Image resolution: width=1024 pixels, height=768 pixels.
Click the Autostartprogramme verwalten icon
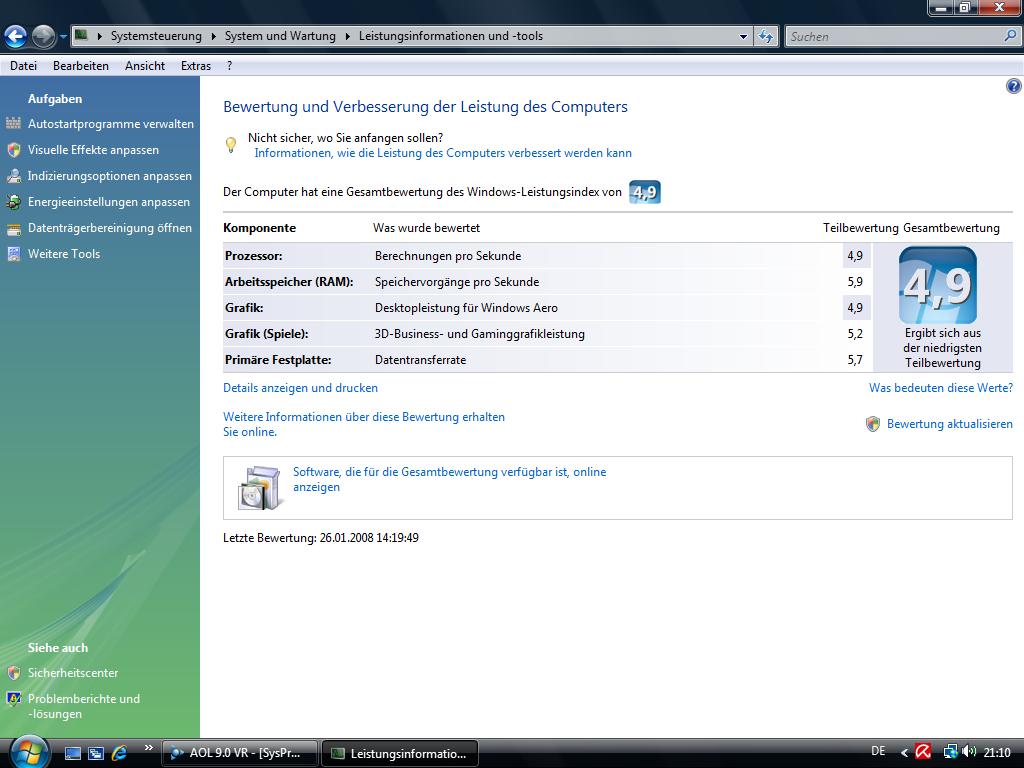tap(14, 123)
